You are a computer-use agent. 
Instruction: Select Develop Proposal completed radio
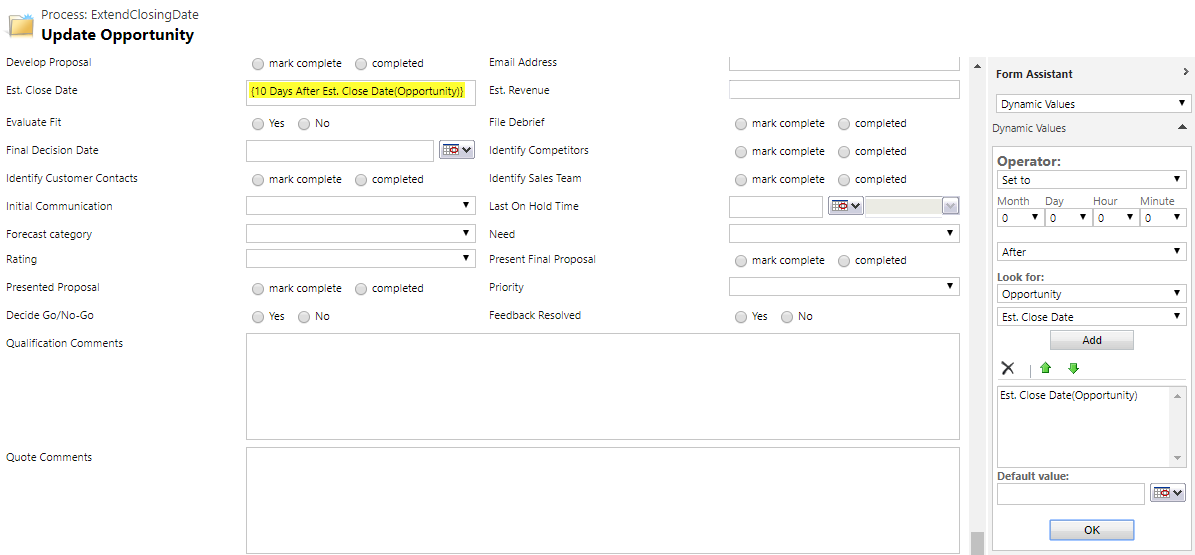pyautogui.click(x=361, y=63)
